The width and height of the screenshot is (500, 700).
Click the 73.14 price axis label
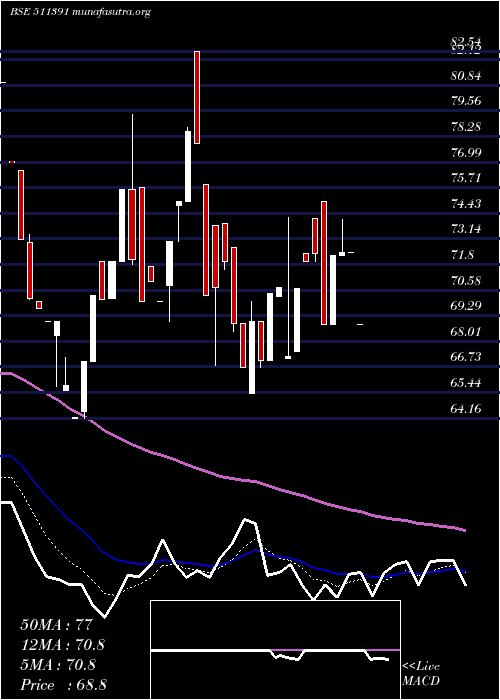pyautogui.click(x=466, y=229)
